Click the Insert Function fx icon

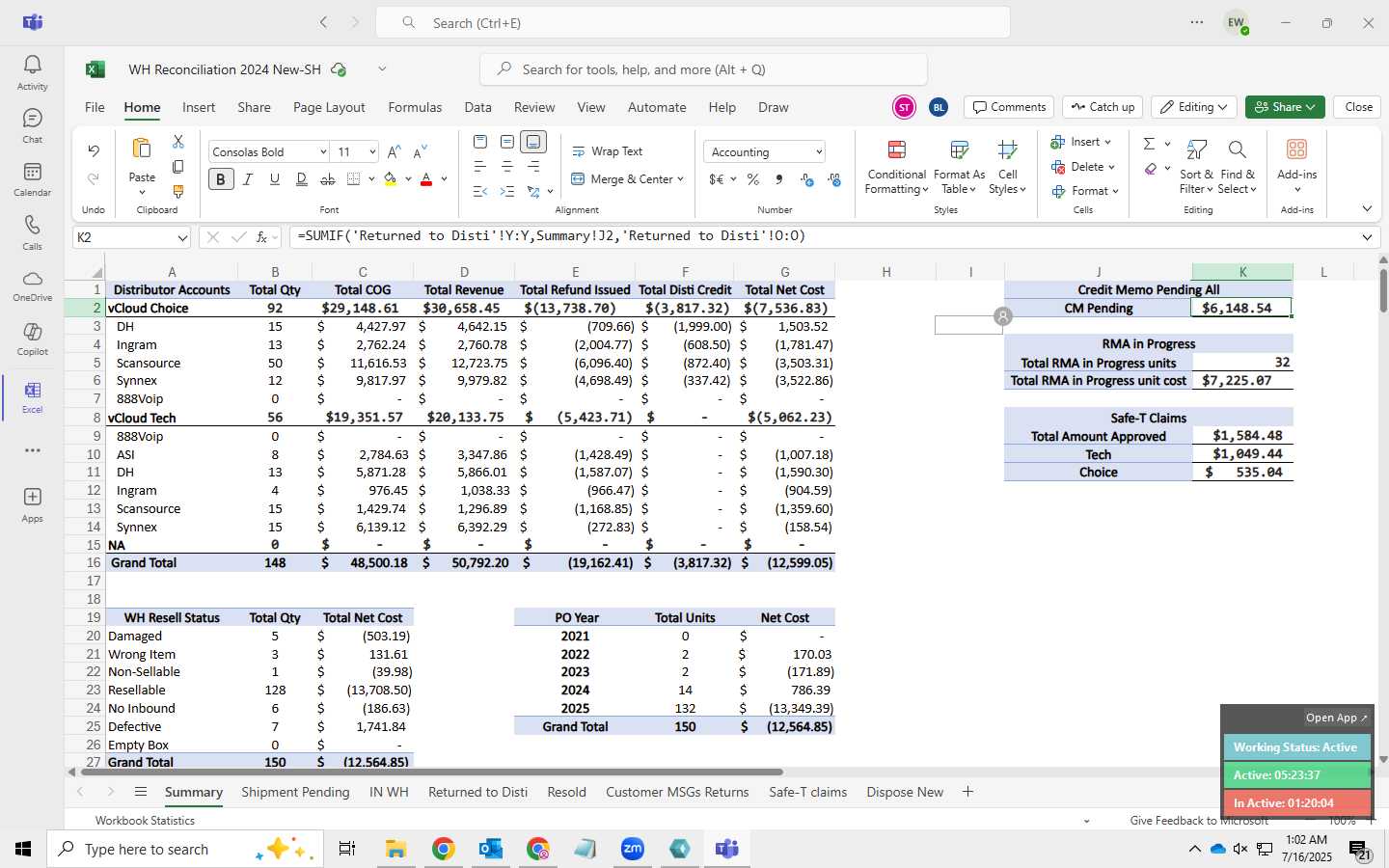pyautogui.click(x=261, y=237)
